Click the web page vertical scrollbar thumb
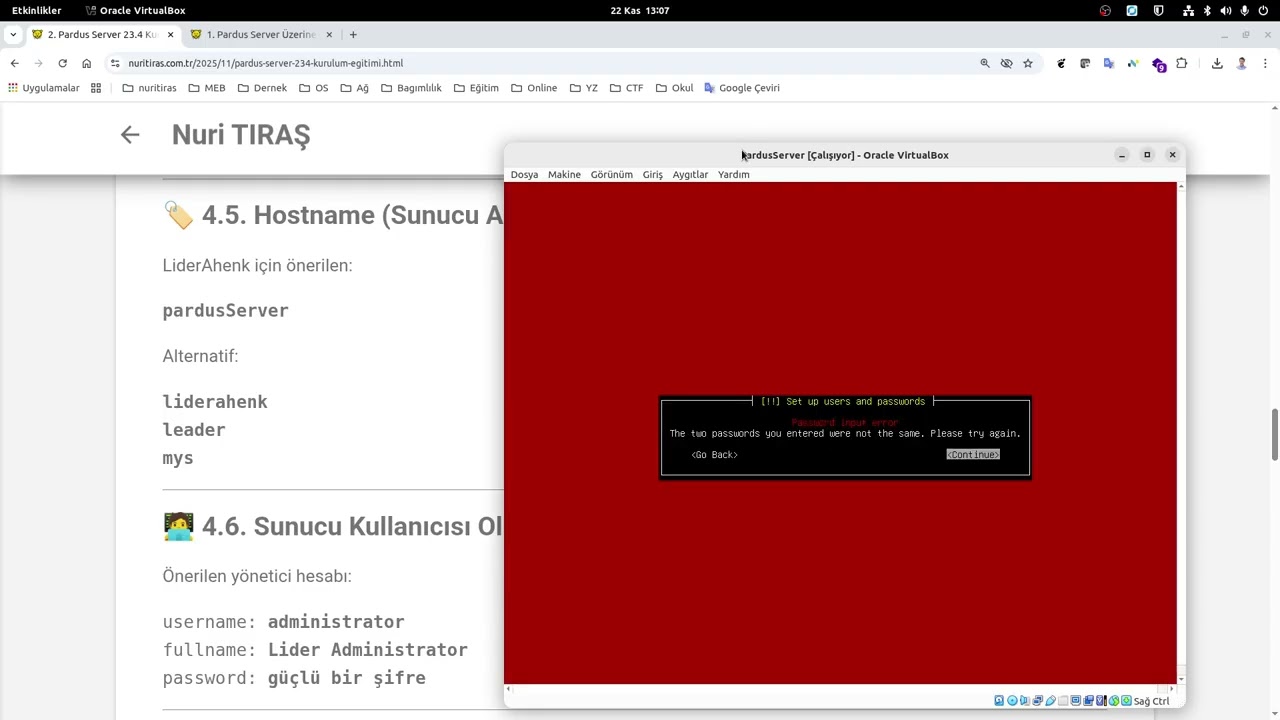 1274,435
